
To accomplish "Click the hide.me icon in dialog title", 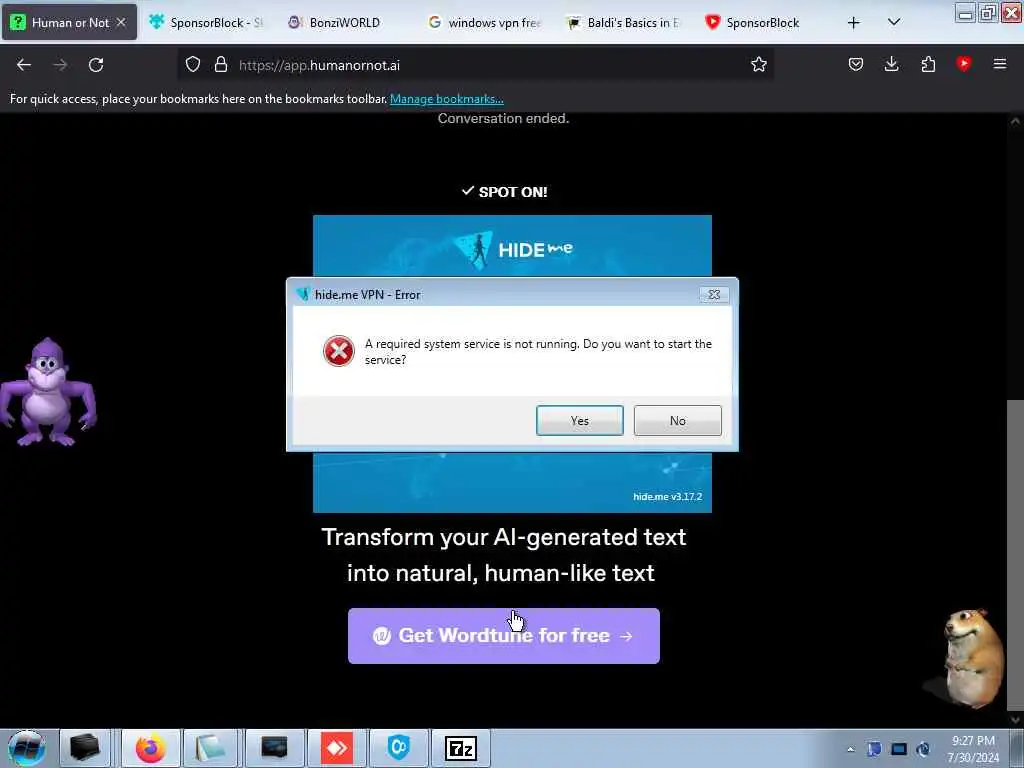I will 302,295.
